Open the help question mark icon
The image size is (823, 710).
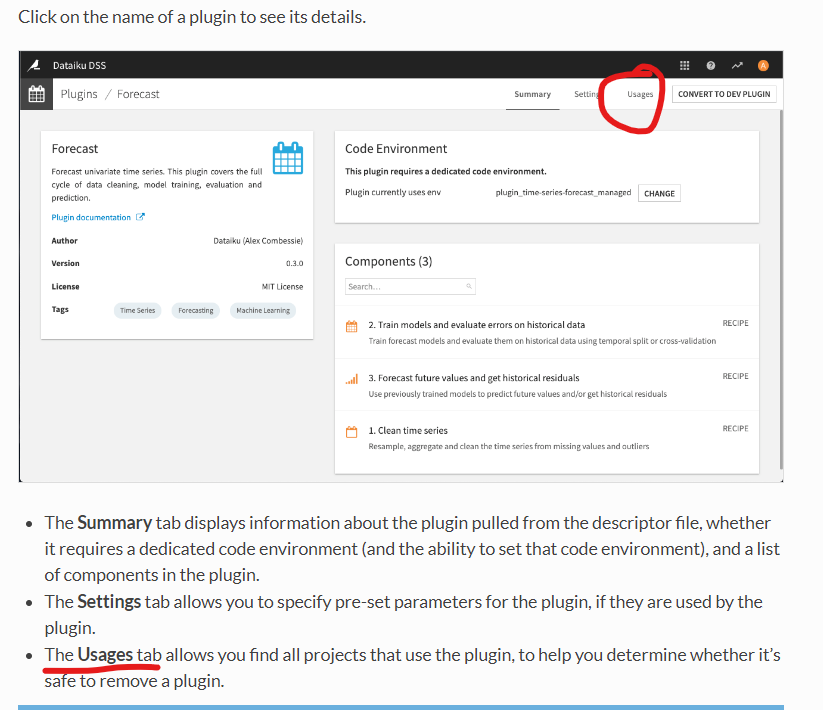coord(711,65)
